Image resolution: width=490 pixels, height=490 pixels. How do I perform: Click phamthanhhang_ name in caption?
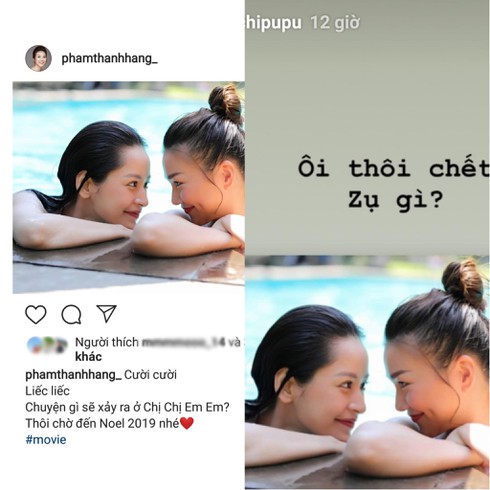click(73, 375)
